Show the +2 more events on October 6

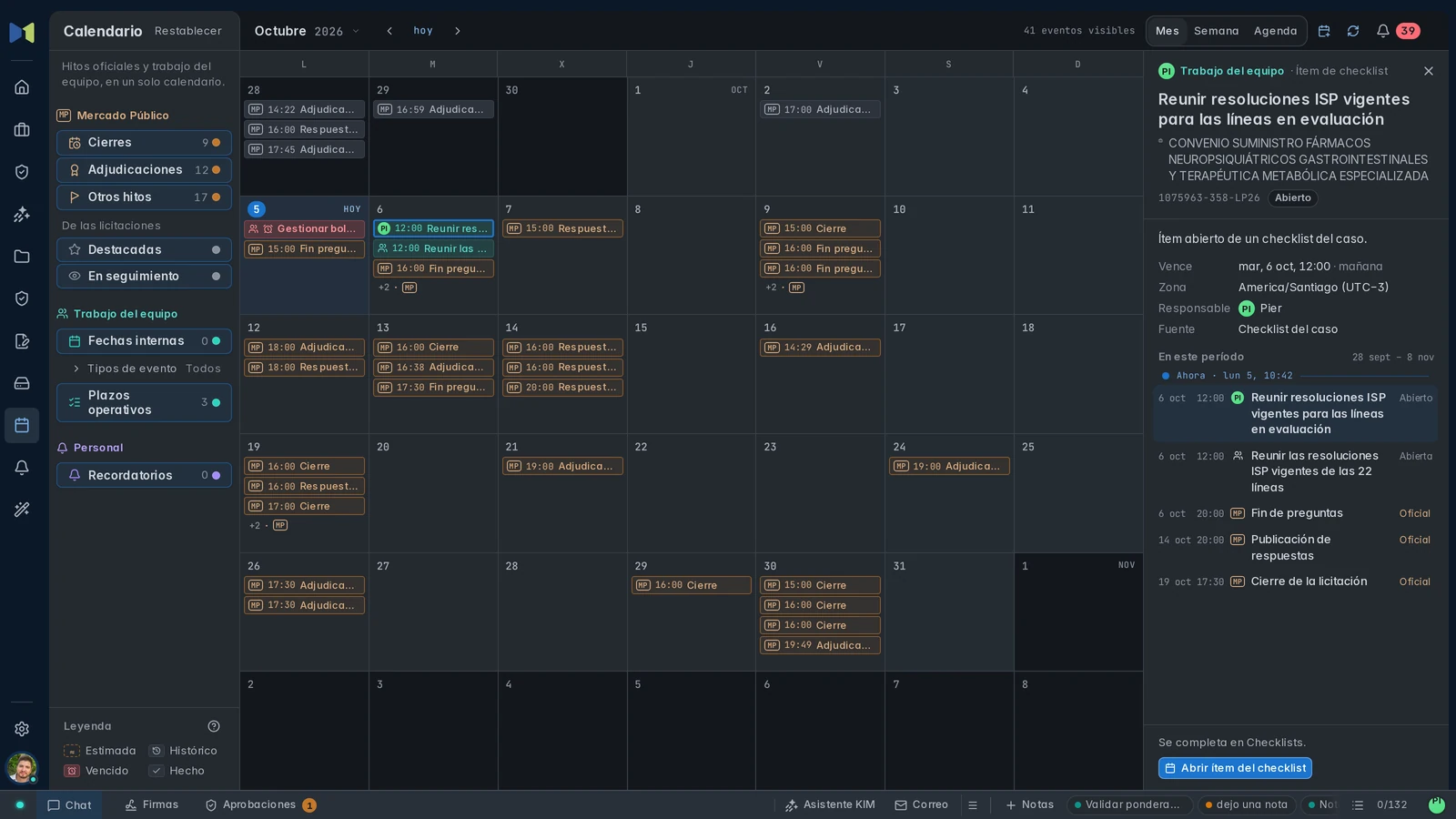[397, 288]
